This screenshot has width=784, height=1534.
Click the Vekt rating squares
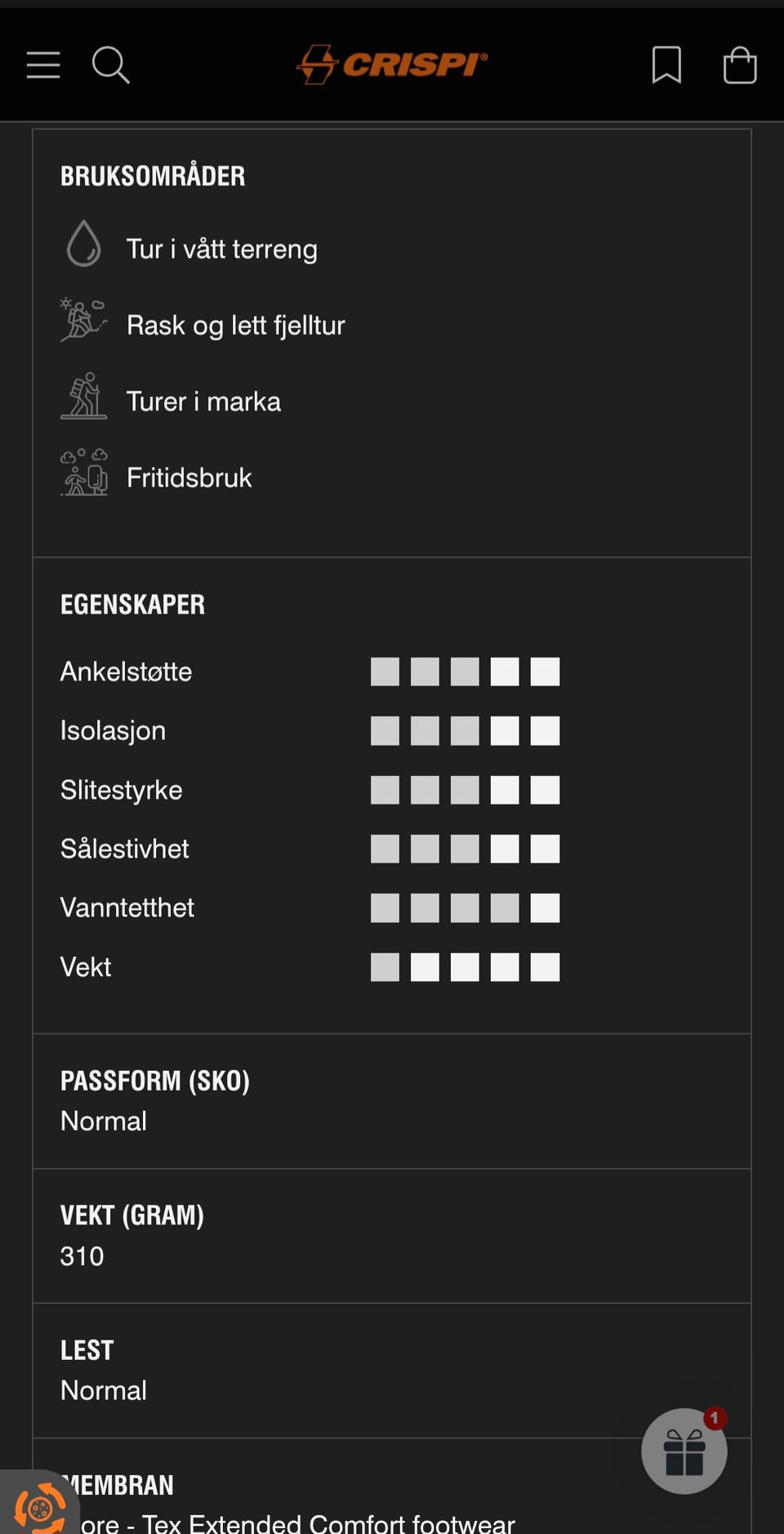pyautogui.click(x=465, y=967)
